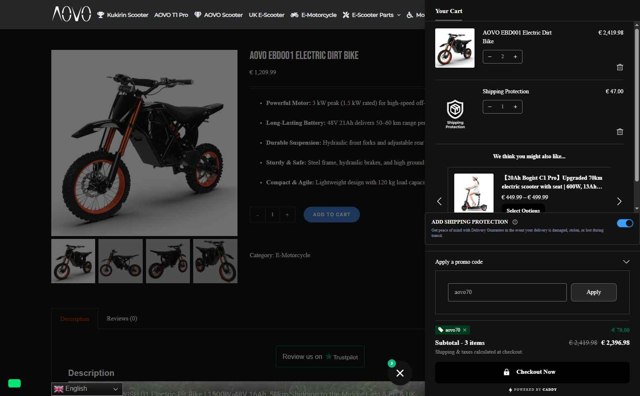640x396 pixels.
Task: Increase Shipping Protection quantity
Action: pyautogui.click(x=515, y=107)
